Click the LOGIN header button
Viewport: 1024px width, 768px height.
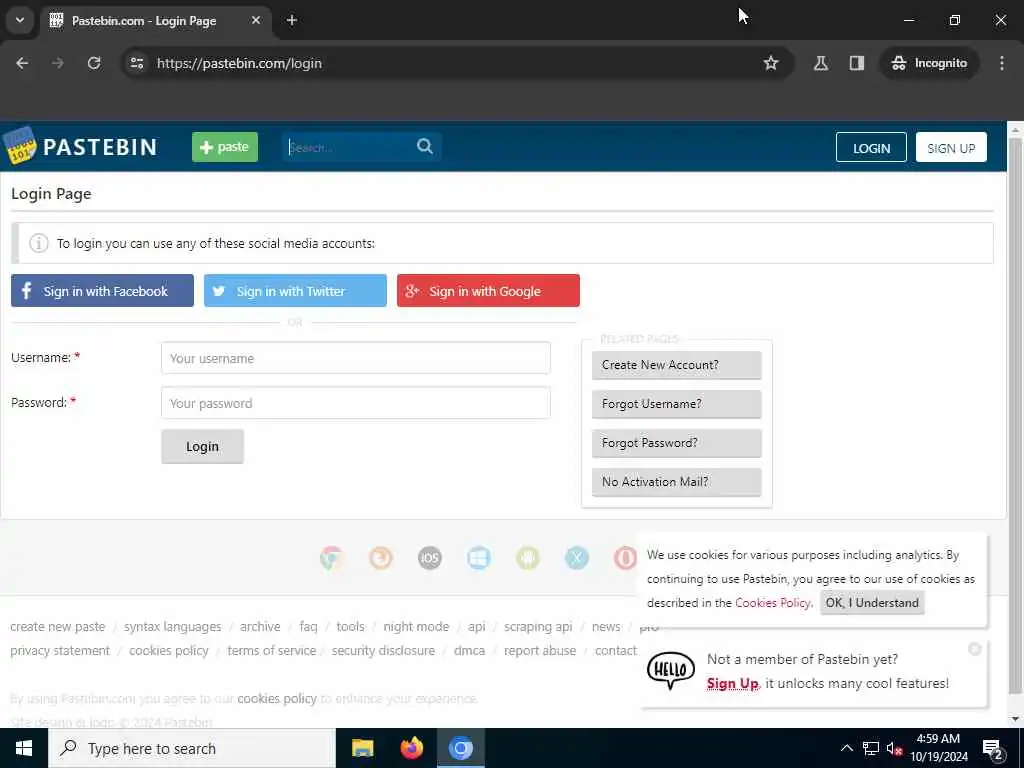pyautogui.click(x=871, y=148)
